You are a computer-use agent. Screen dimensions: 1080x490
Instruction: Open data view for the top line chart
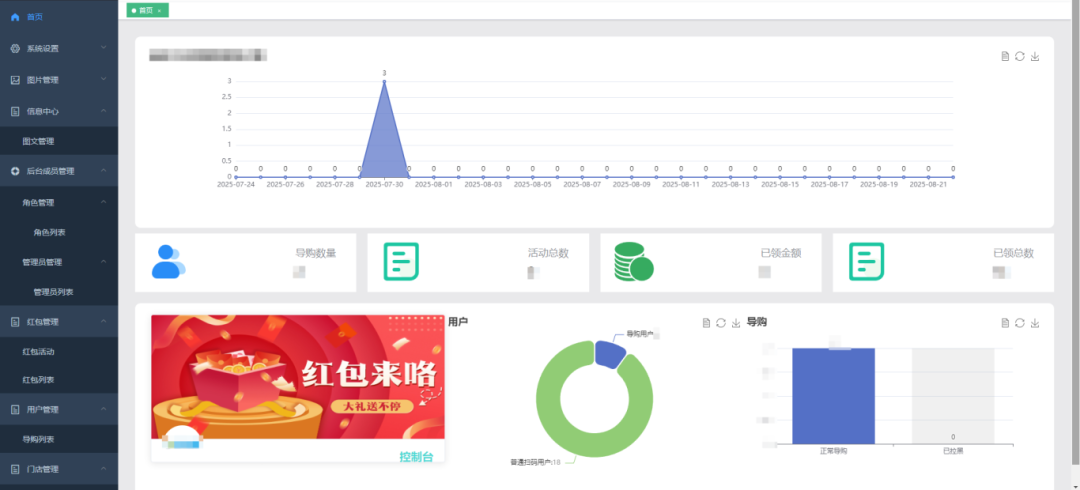tap(1005, 56)
